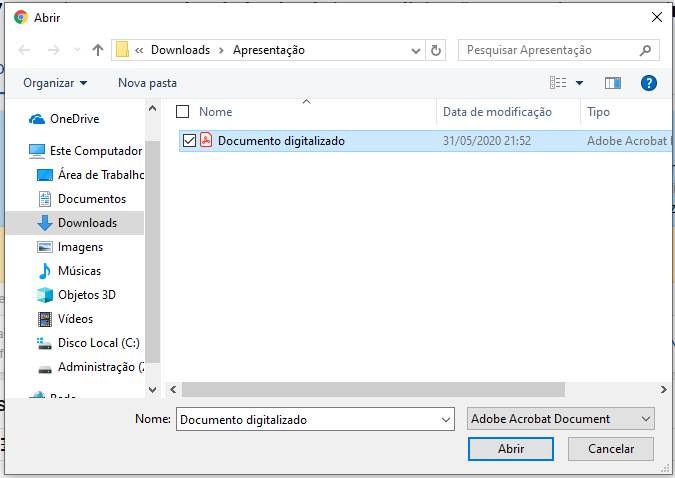Click the Este Computador monitor icon
Screen dimensions: 675x478
(x=37, y=151)
